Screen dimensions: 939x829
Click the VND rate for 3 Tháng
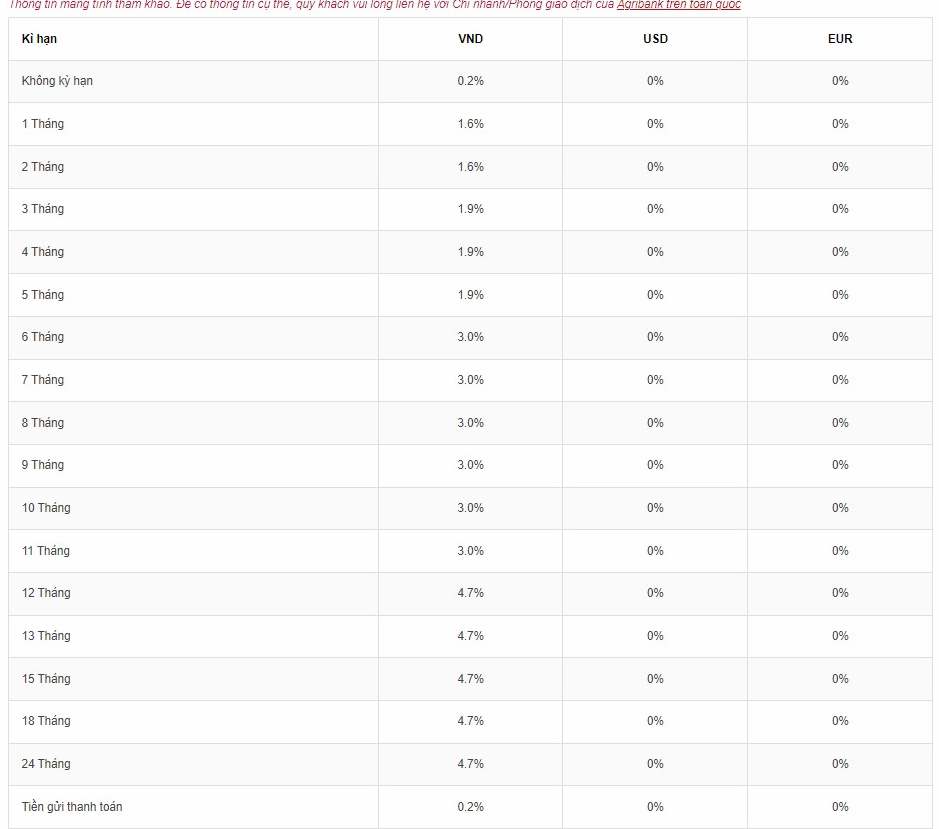(x=470, y=209)
